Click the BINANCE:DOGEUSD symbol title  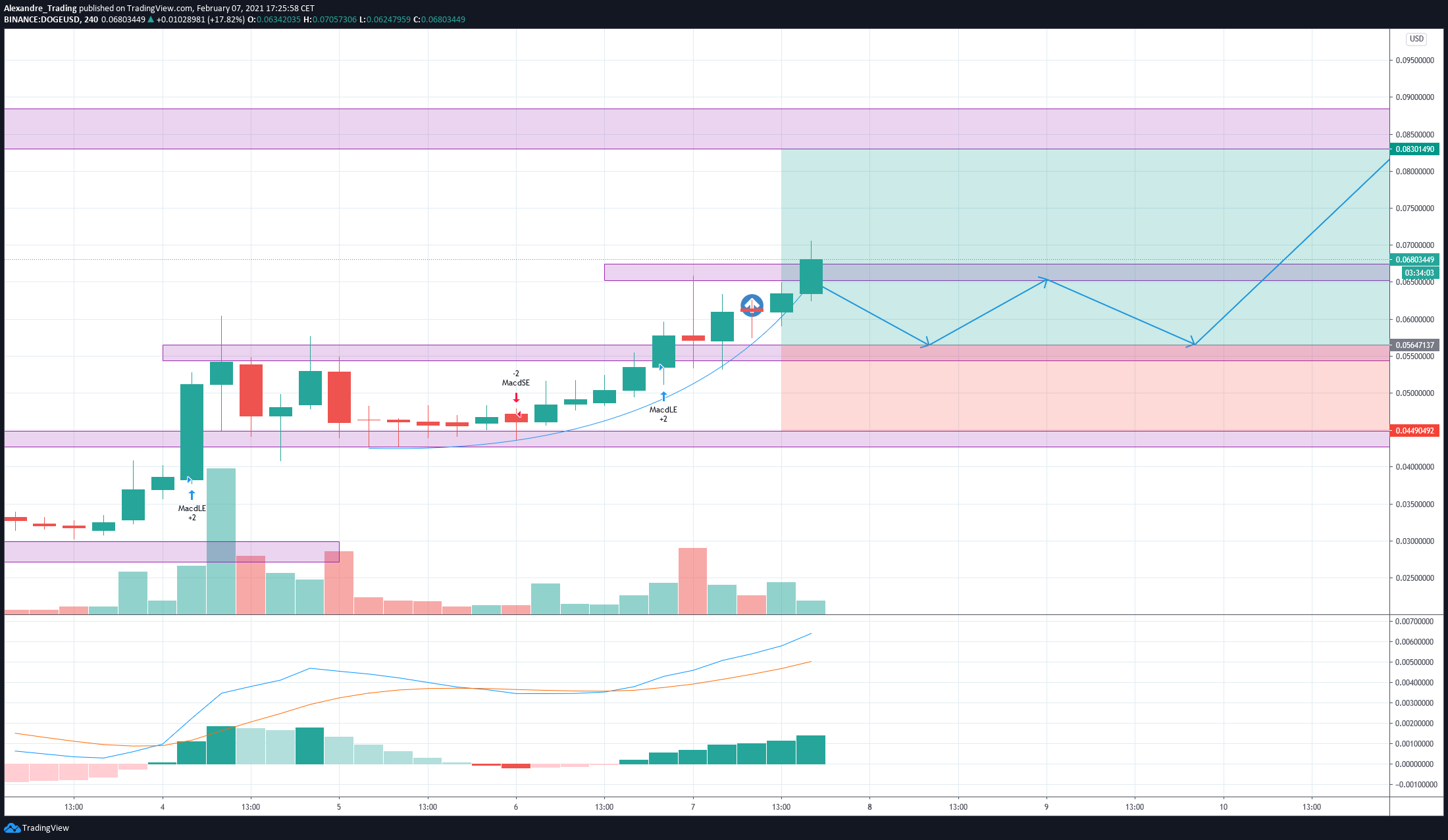(42, 20)
